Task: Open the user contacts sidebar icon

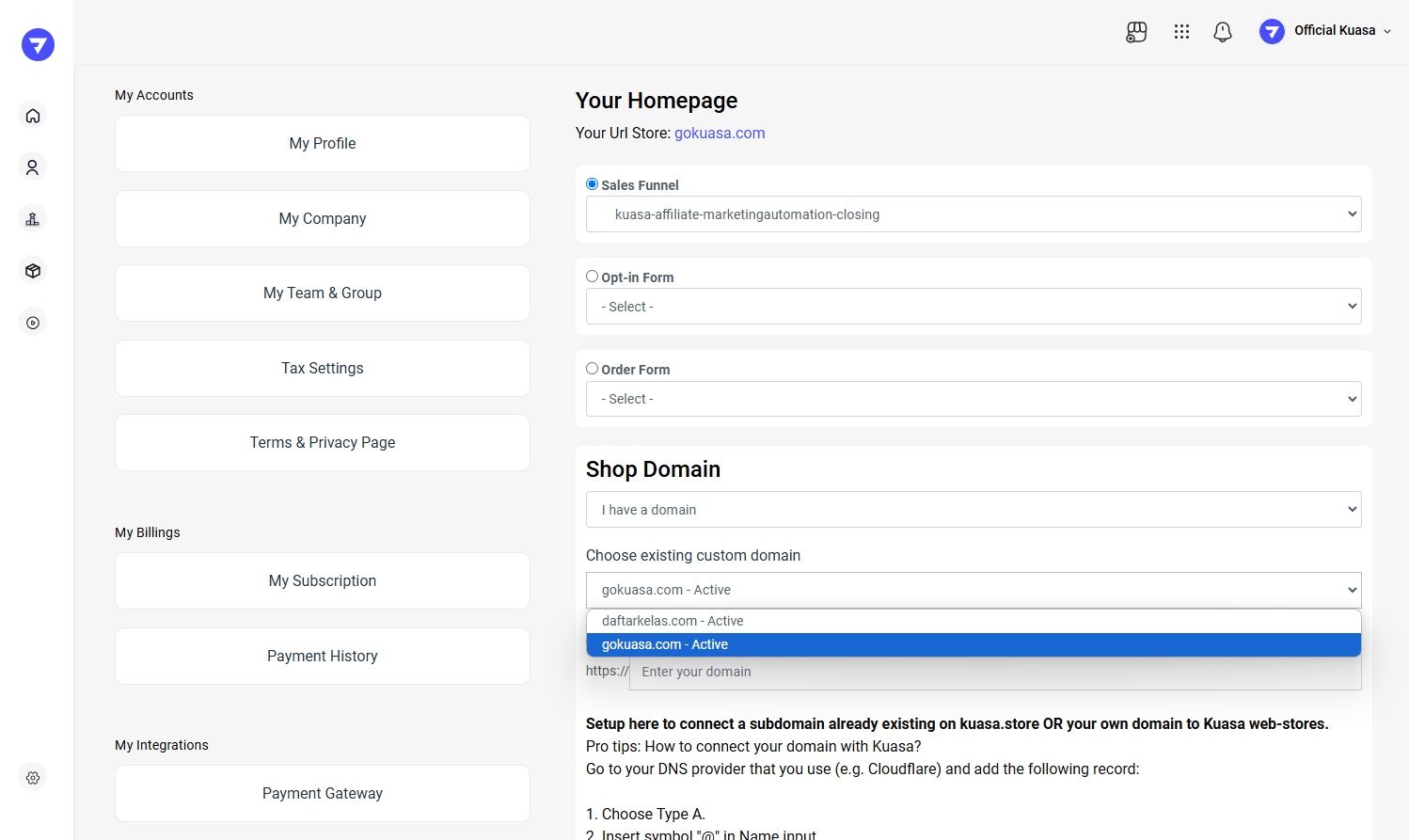Action: point(33,167)
